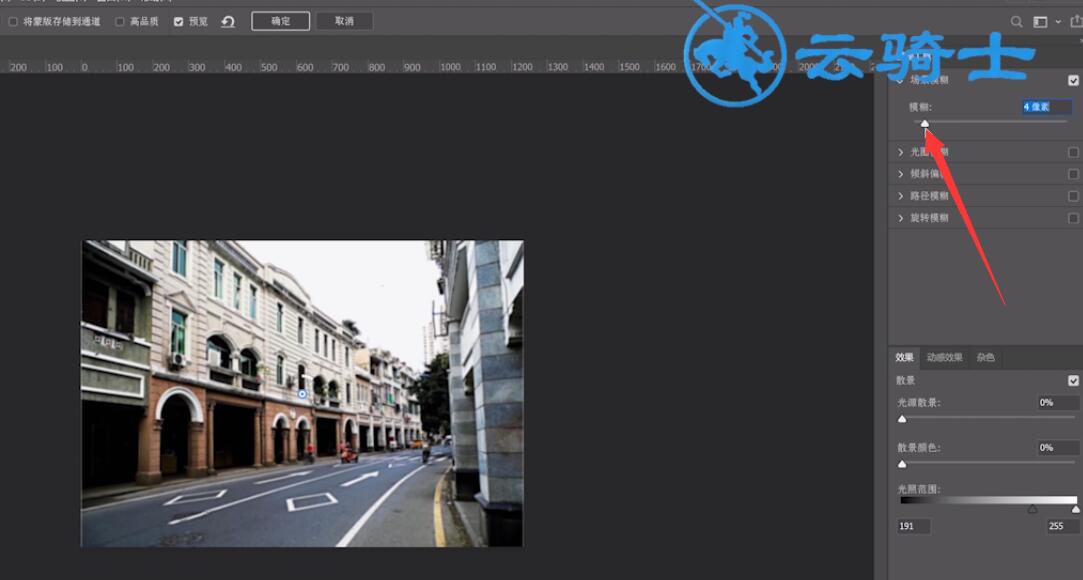The width and height of the screenshot is (1083, 580).
Task: Click the 取消 cancel button
Action: pyautogui.click(x=344, y=21)
